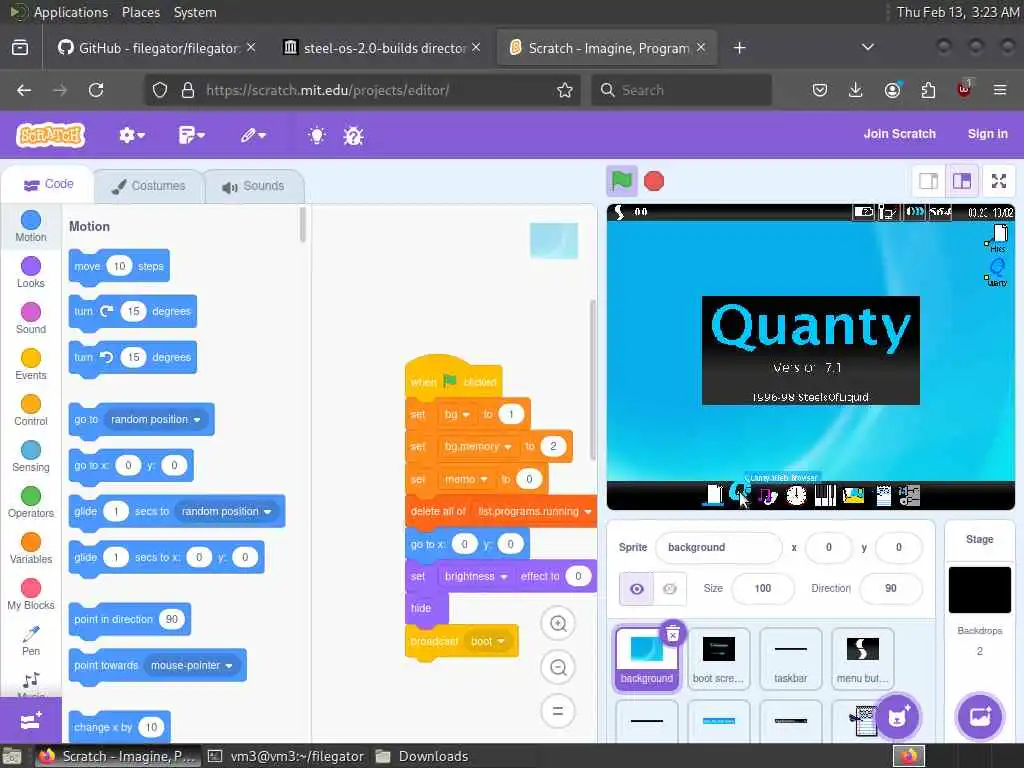The image size is (1024, 768).
Task: Select the Control block category
Action: click(31, 410)
